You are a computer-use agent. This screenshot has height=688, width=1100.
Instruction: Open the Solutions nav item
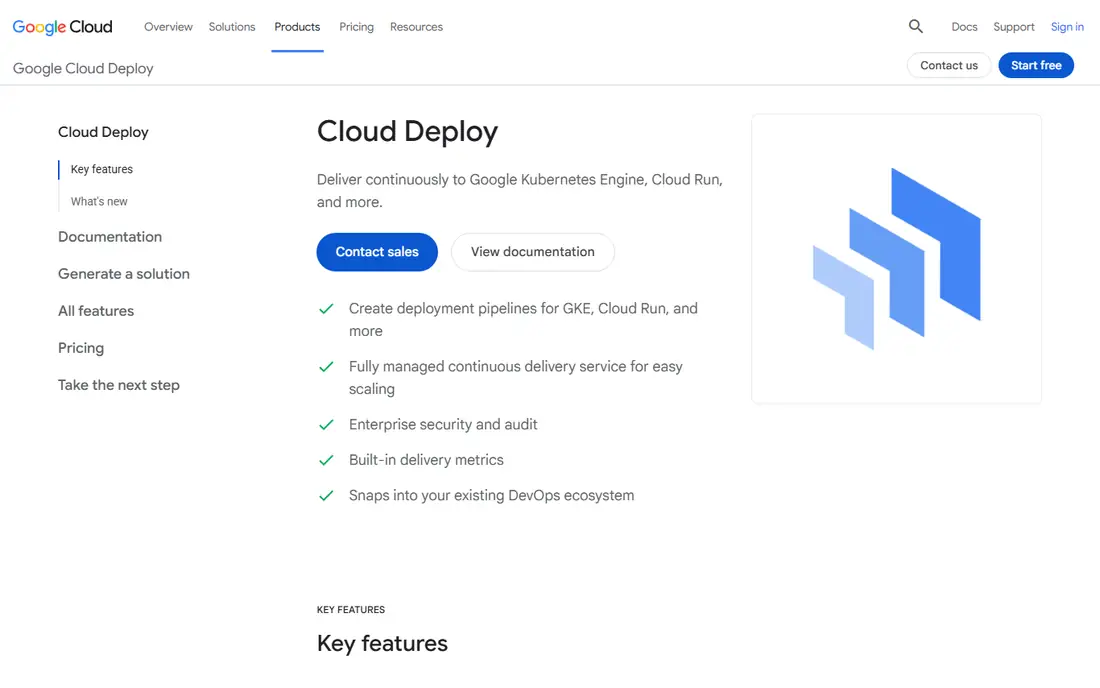[x=232, y=27]
